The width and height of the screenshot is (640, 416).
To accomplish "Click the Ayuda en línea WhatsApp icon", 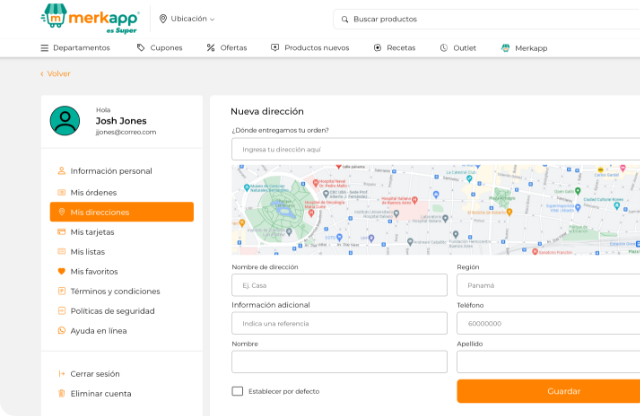I will [x=62, y=331].
